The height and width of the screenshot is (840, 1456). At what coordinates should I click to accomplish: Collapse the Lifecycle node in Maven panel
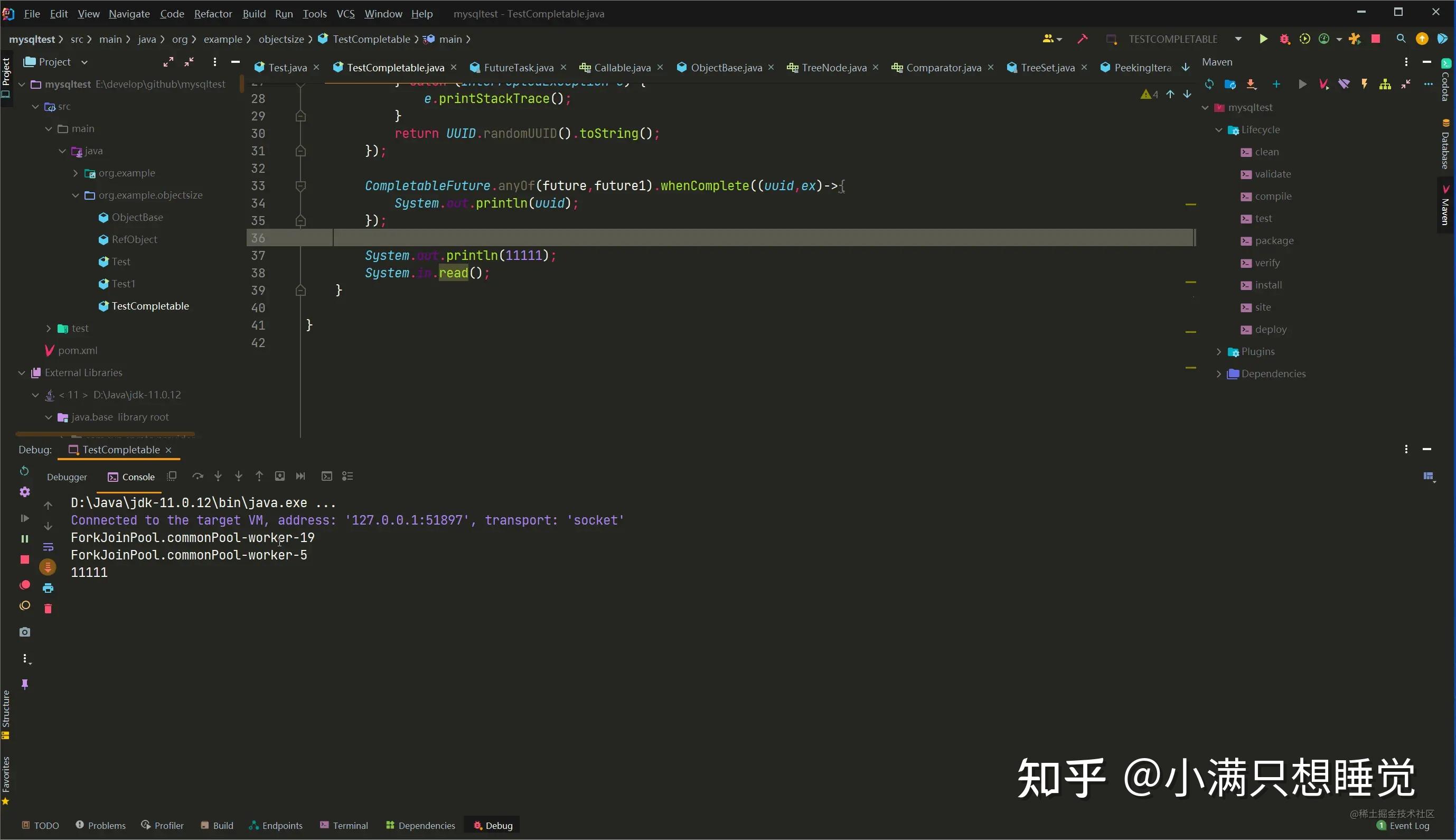[1218, 129]
